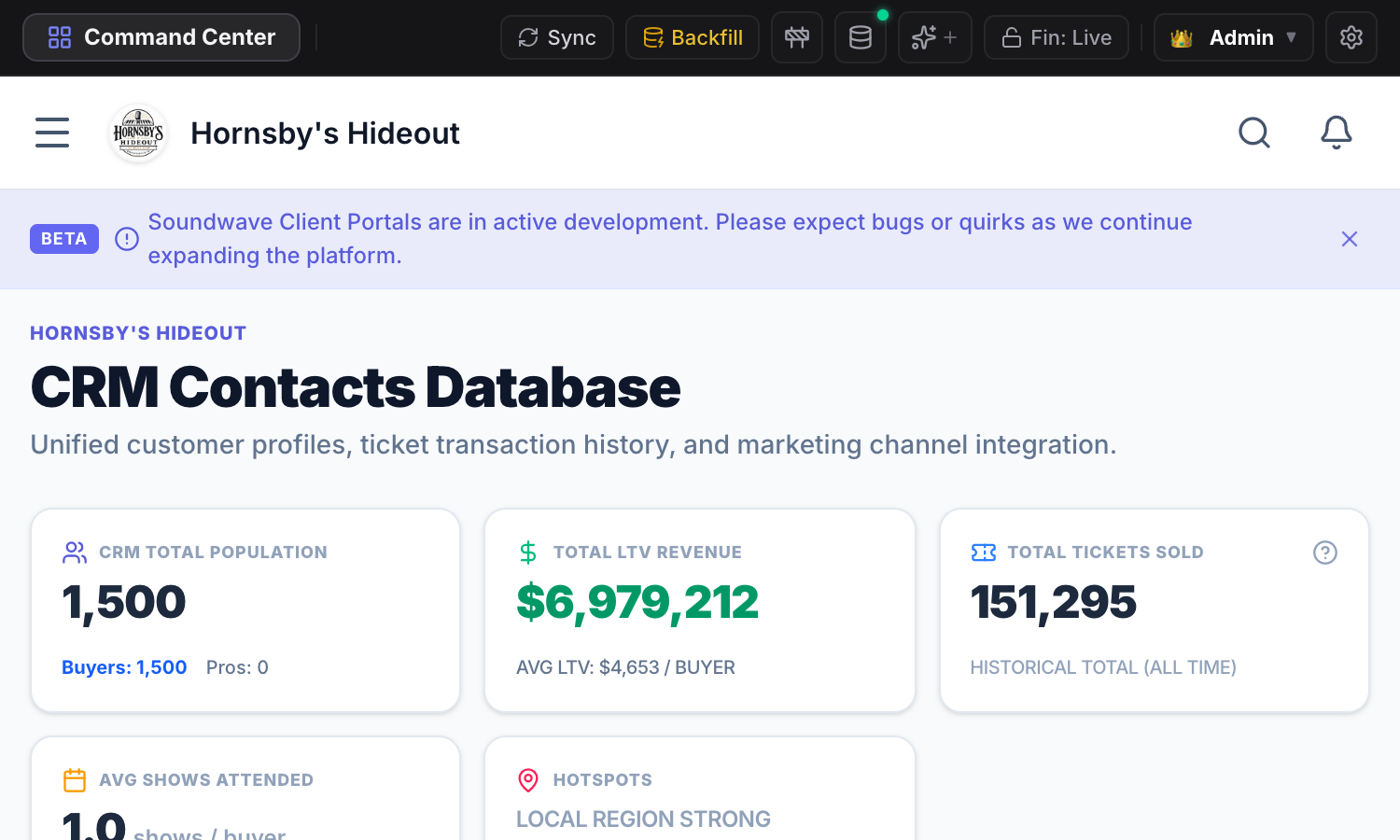
Task: Open the Admin role dropdown
Action: pyautogui.click(x=1234, y=37)
